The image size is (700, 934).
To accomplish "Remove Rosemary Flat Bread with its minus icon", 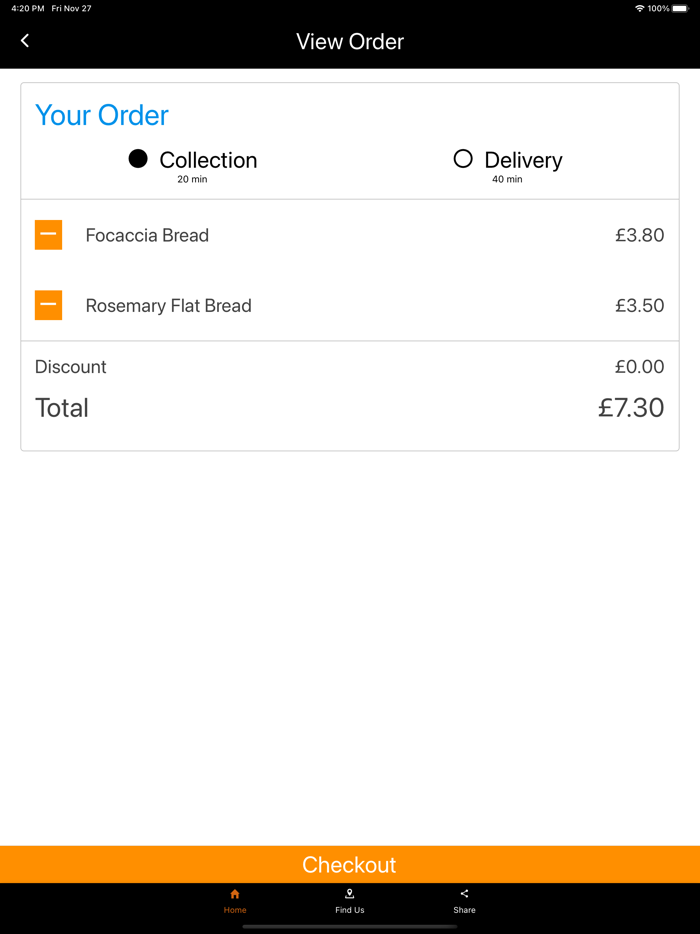I will click(48, 305).
